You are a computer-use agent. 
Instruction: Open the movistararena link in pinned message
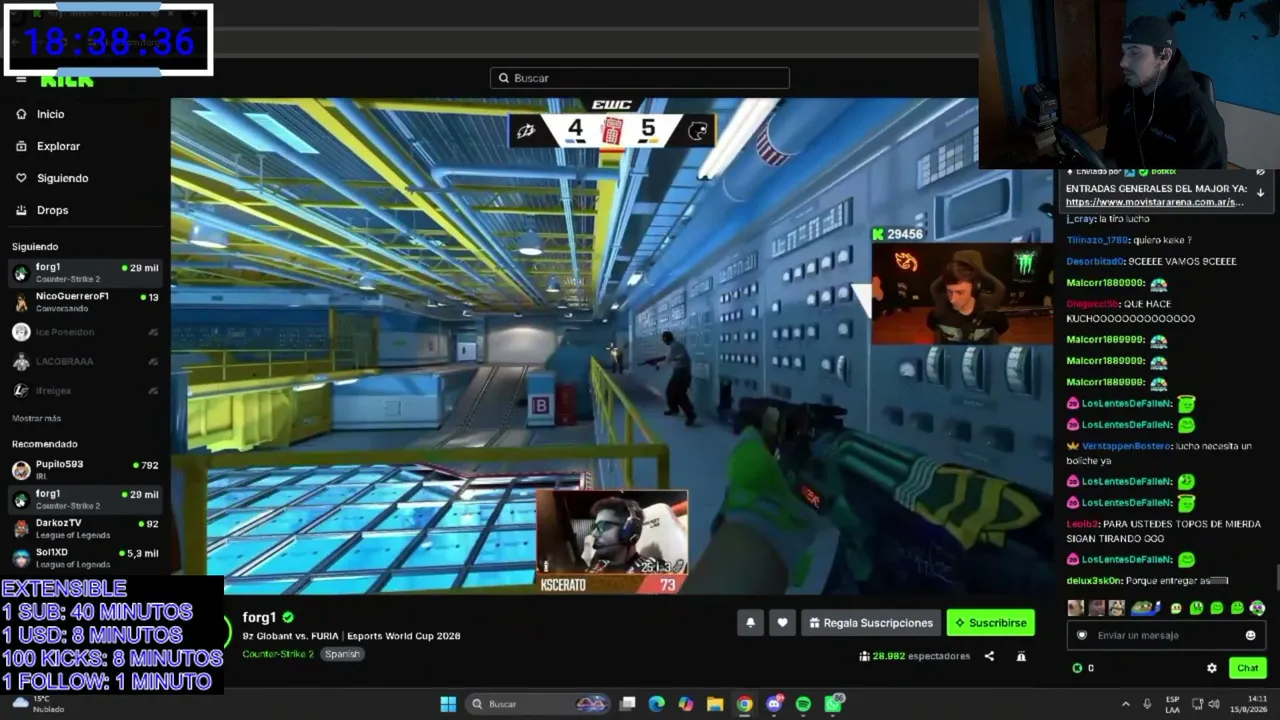click(1155, 202)
